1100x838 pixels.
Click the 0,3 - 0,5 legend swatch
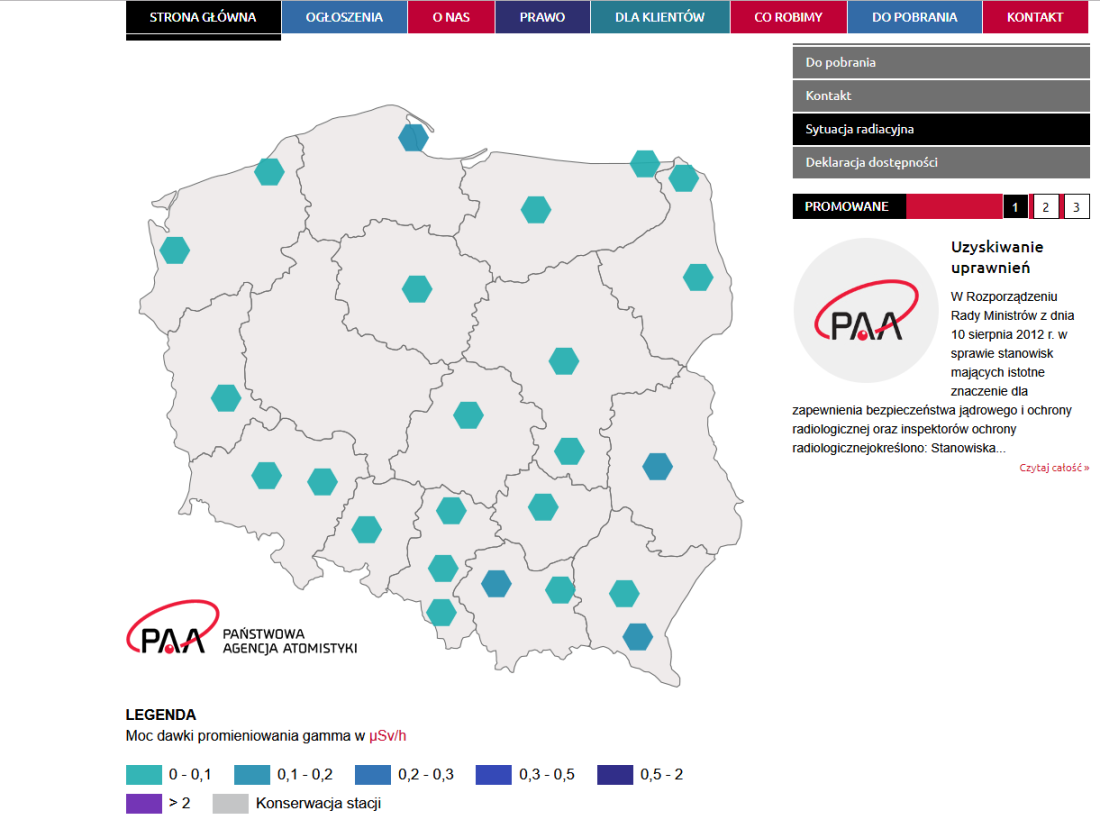coord(493,775)
